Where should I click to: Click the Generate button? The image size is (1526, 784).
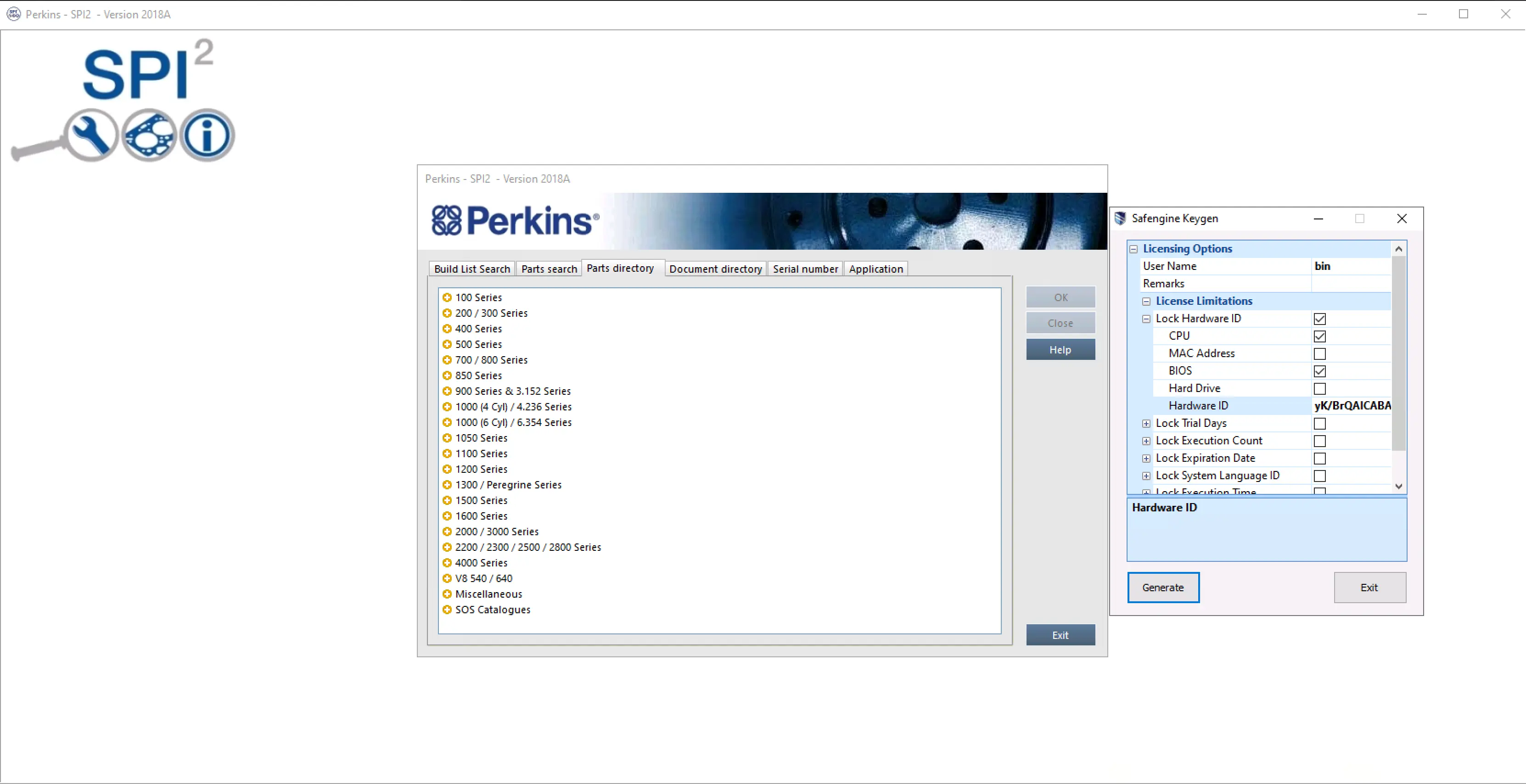click(x=1163, y=588)
